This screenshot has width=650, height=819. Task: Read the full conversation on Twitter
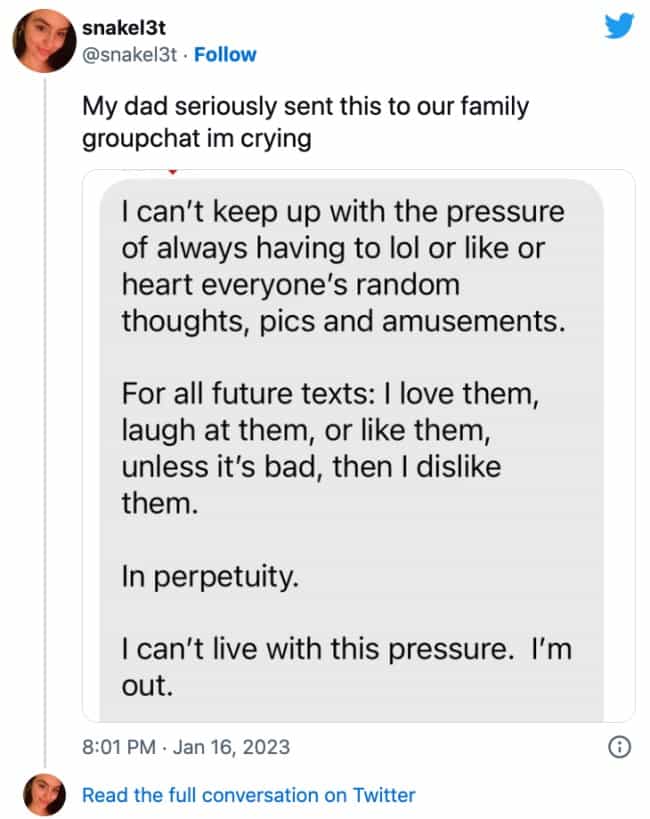248,795
